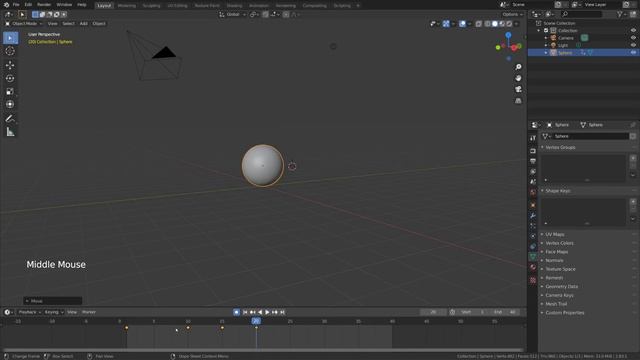
Task: Open the Playback dropdown in timeline
Action: tap(29, 312)
